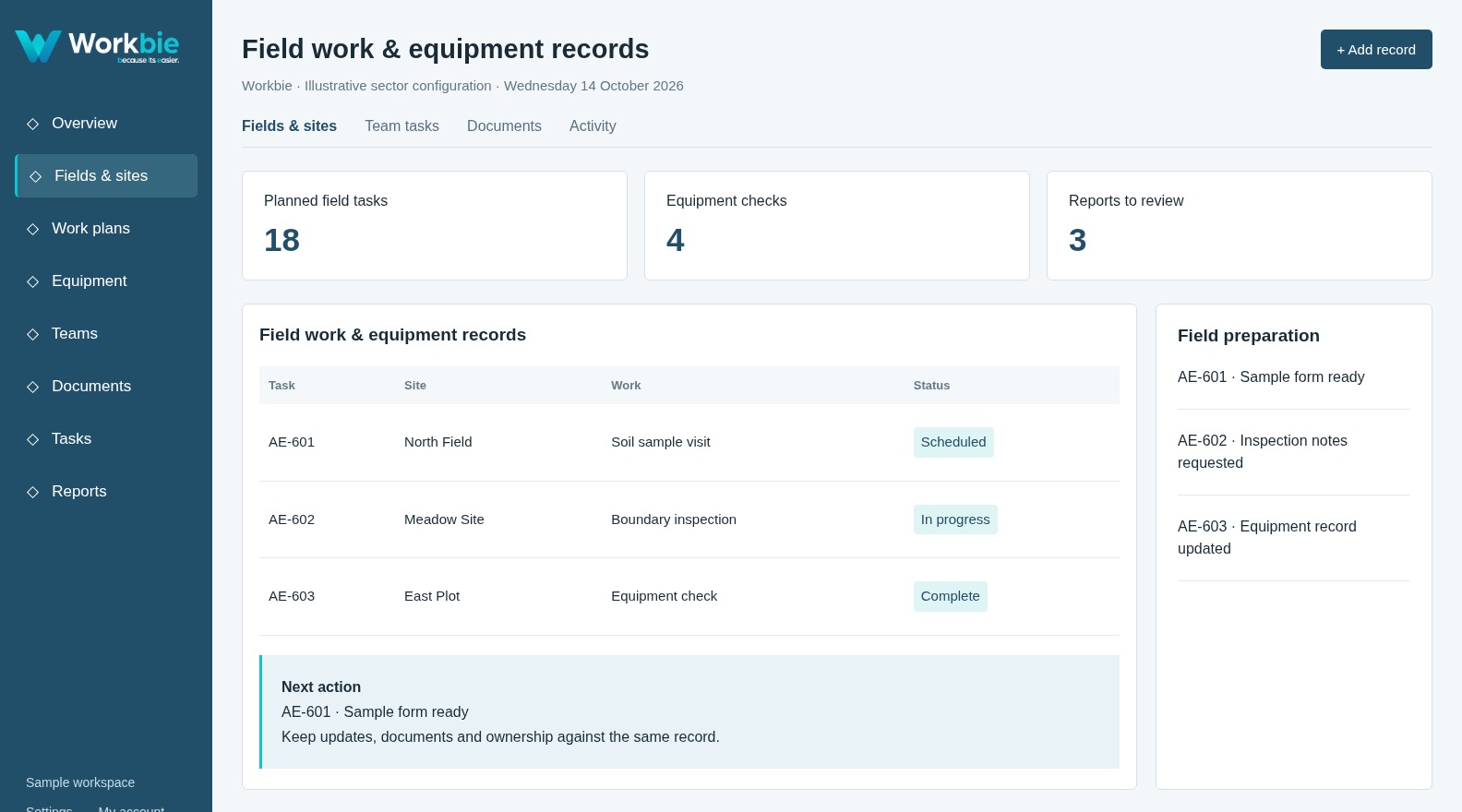Viewport: 1462px width, 812px height.
Task: Click the Site column header
Action: (x=415, y=386)
